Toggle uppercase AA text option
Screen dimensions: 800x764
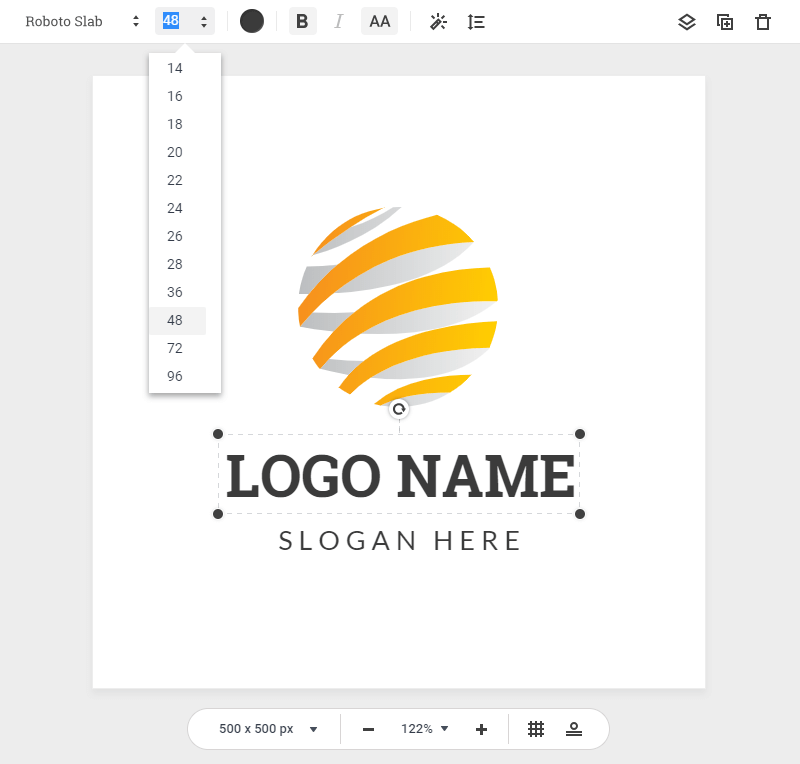click(379, 22)
